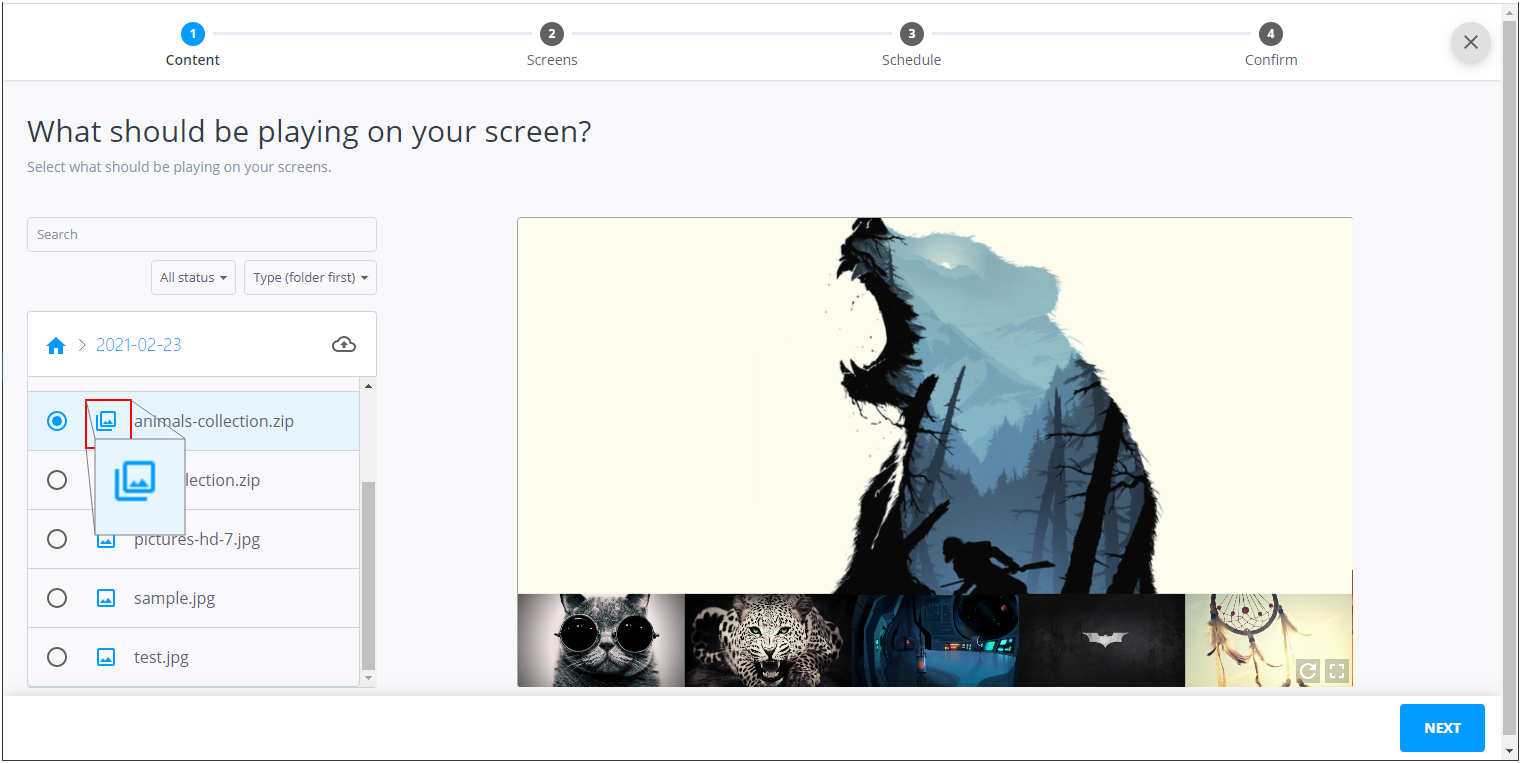Click the file list scrollbar thumb
1521x763 pixels.
(368, 575)
